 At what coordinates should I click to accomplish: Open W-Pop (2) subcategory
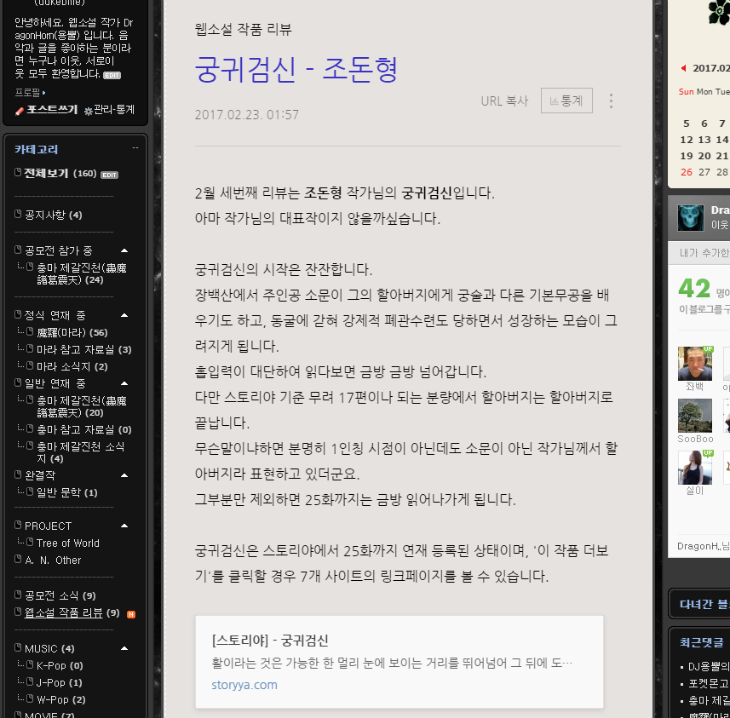click(61, 700)
